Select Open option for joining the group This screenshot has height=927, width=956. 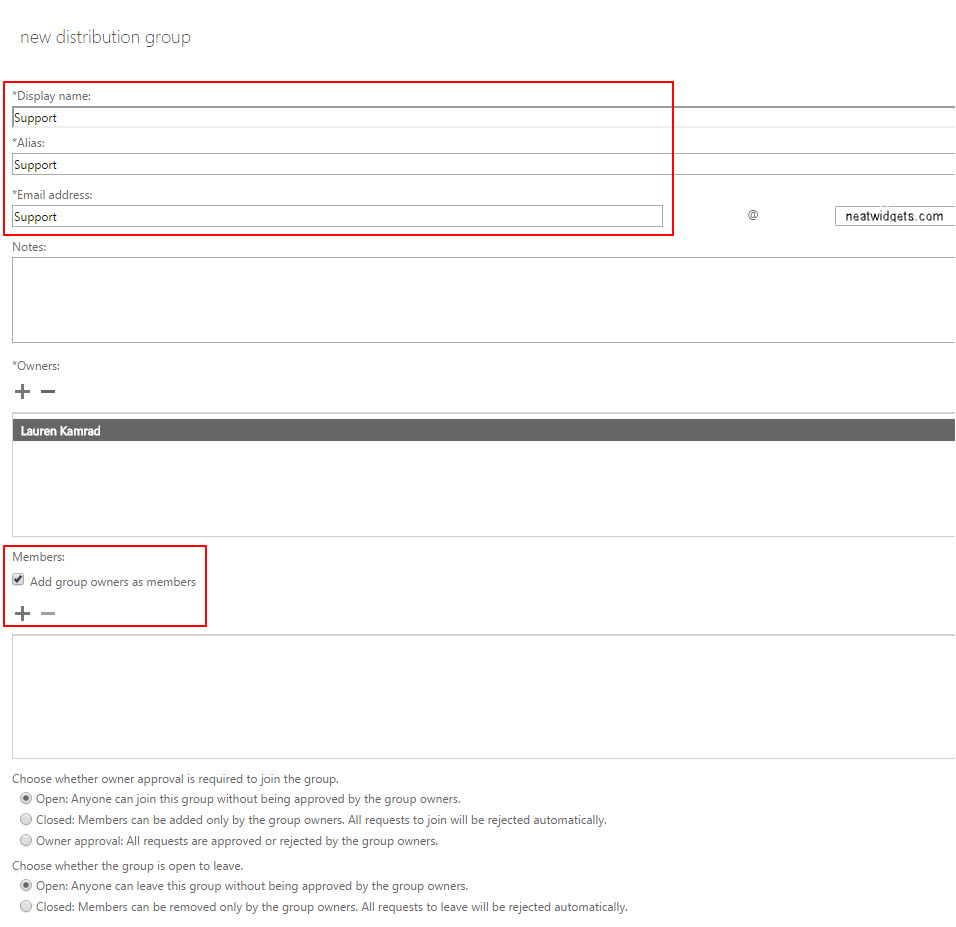(26, 798)
